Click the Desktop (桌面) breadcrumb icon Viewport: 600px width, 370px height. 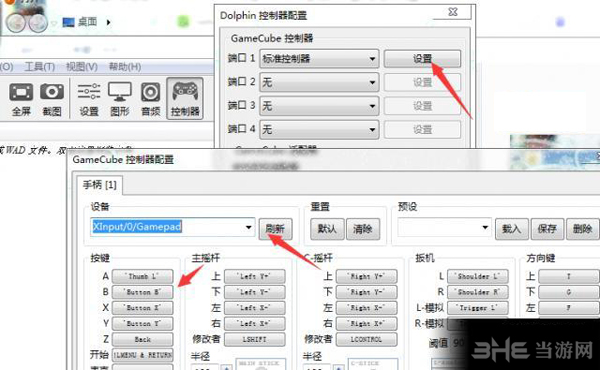tap(68, 22)
